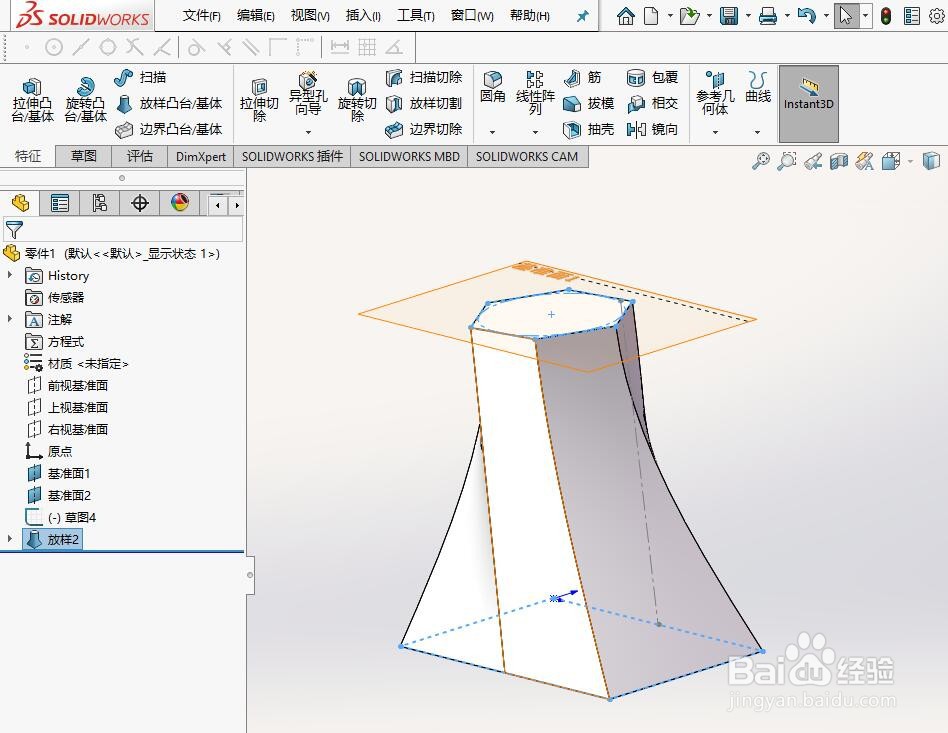
Task: Open Reference Geometry (参考几何体)
Action: [x=715, y=93]
